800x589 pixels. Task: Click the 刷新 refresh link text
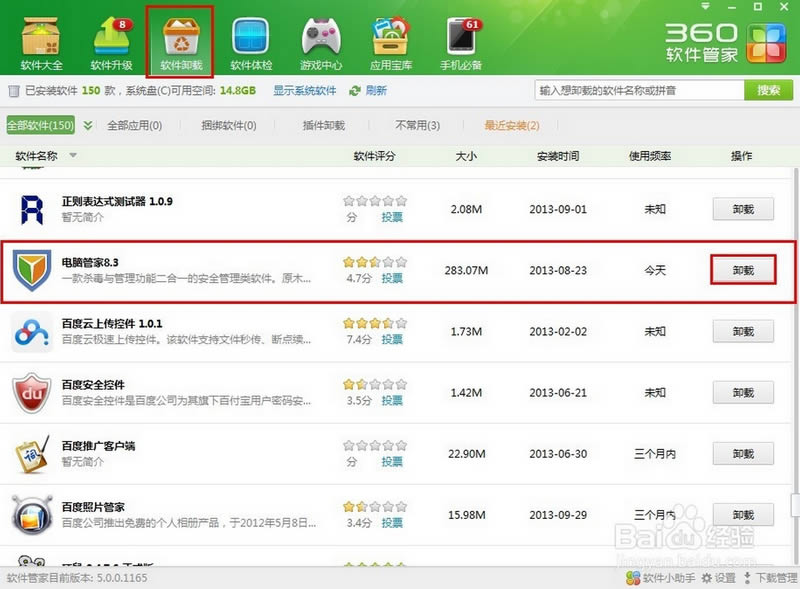click(376, 91)
